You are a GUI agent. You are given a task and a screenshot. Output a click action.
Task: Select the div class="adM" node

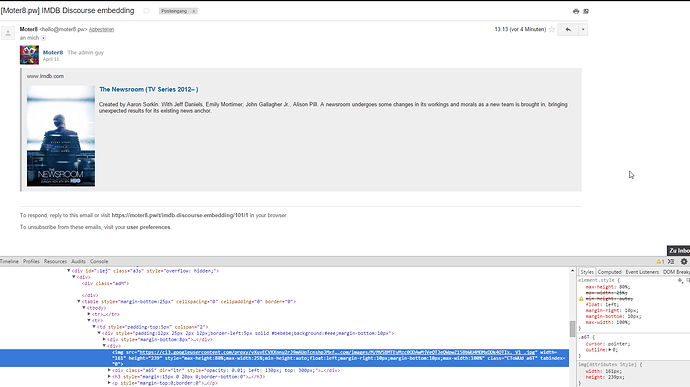(105, 284)
